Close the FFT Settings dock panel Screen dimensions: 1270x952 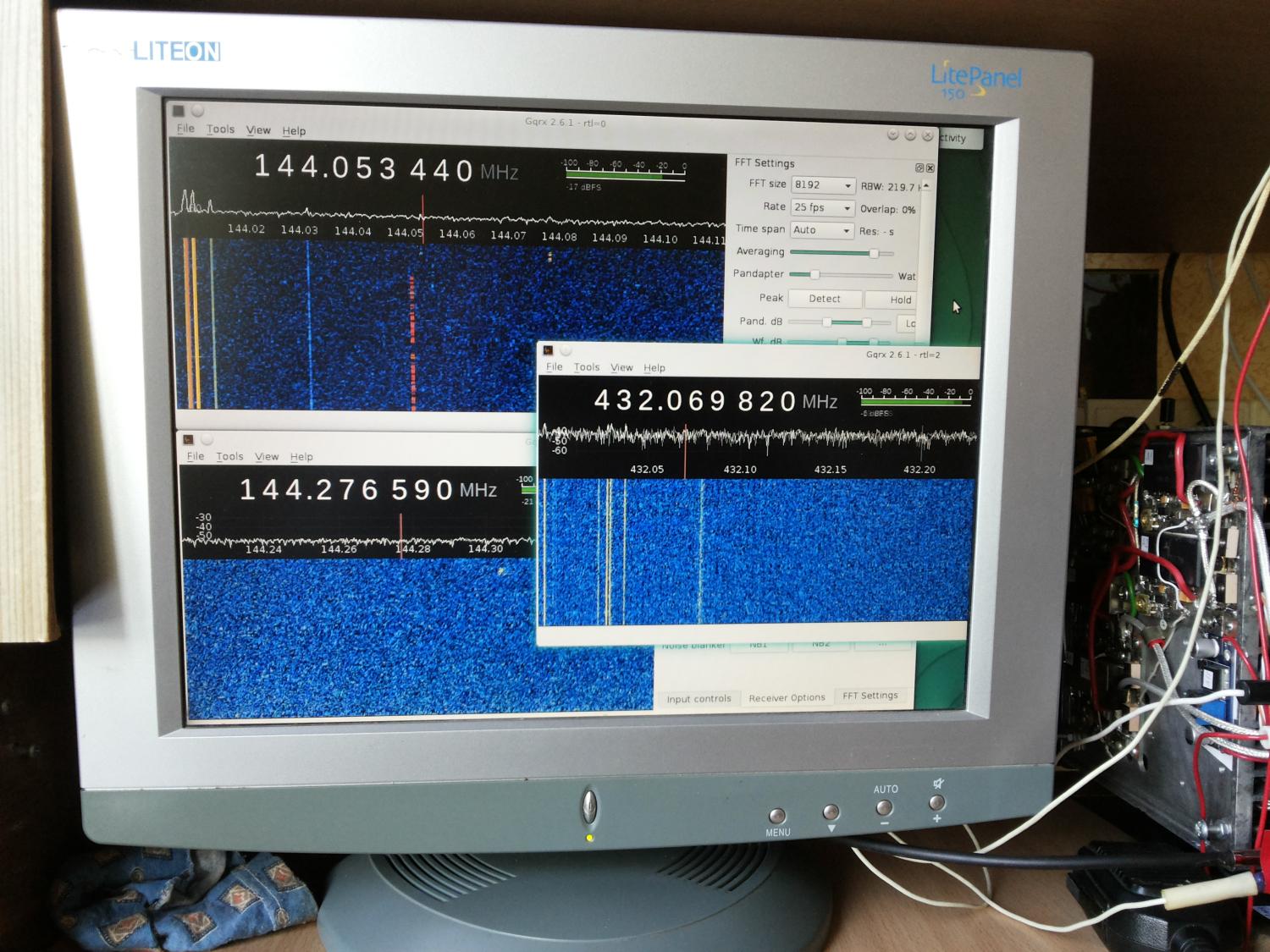point(930,168)
